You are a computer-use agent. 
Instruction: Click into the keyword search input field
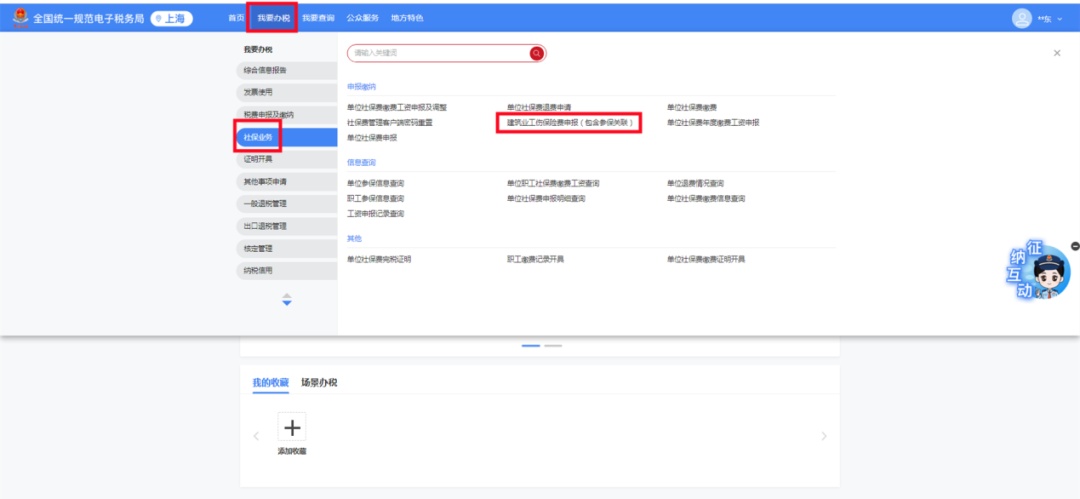[x=439, y=53]
